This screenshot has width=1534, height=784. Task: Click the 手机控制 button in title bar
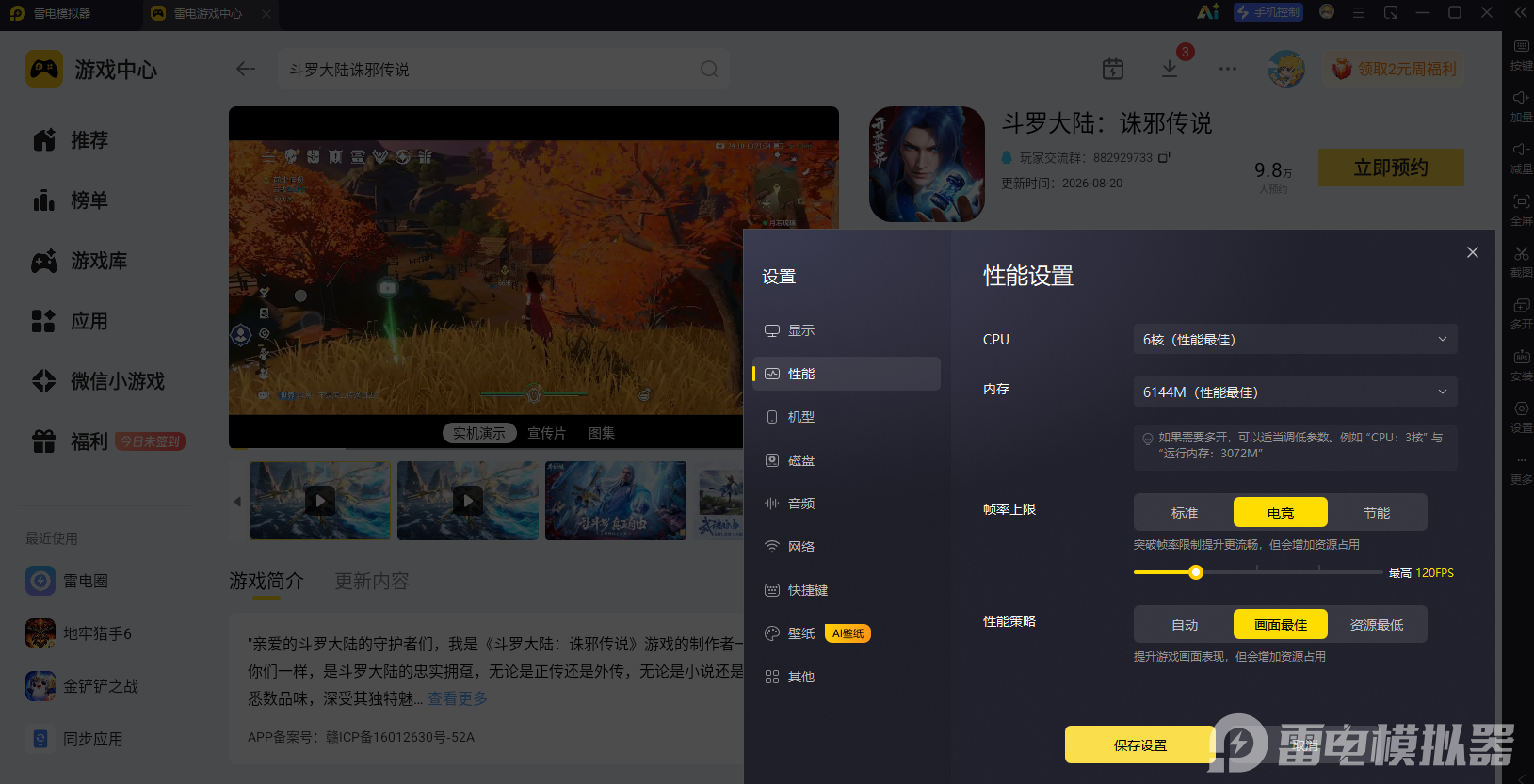[1268, 12]
